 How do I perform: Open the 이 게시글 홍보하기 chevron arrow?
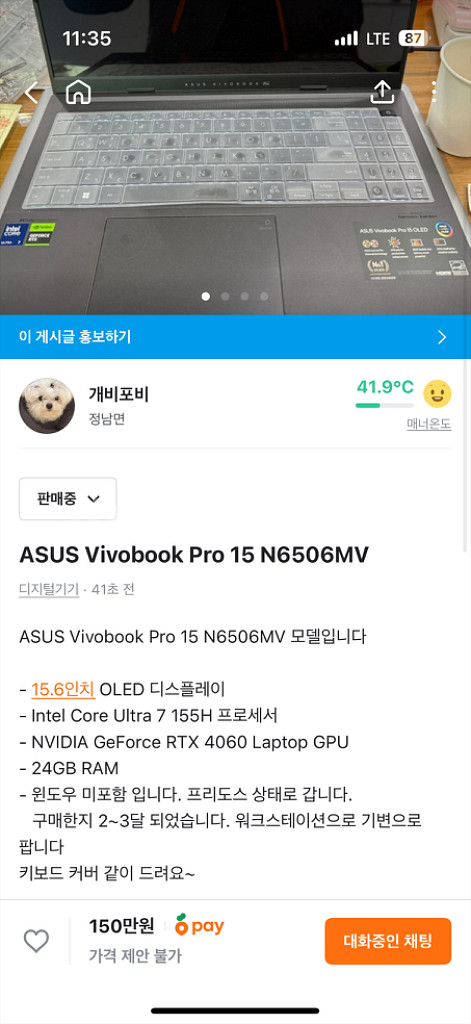tap(442, 337)
